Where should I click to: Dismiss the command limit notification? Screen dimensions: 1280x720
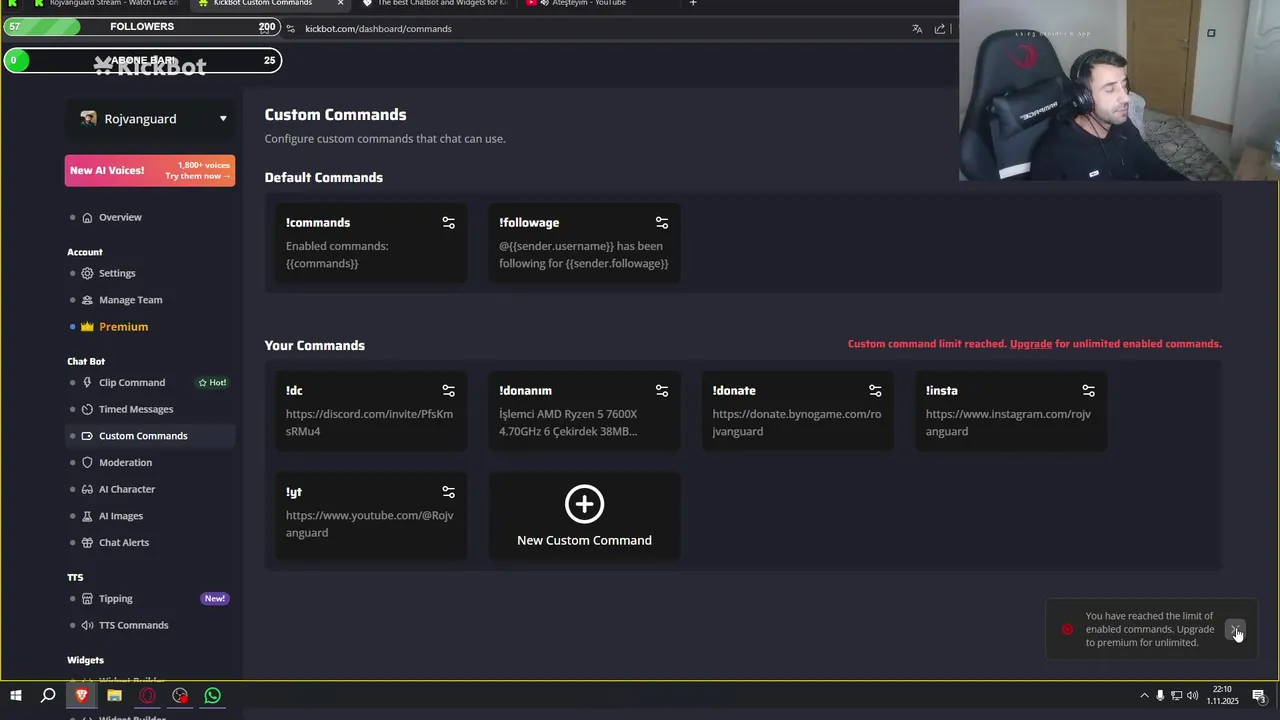click(x=1236, y=629)
